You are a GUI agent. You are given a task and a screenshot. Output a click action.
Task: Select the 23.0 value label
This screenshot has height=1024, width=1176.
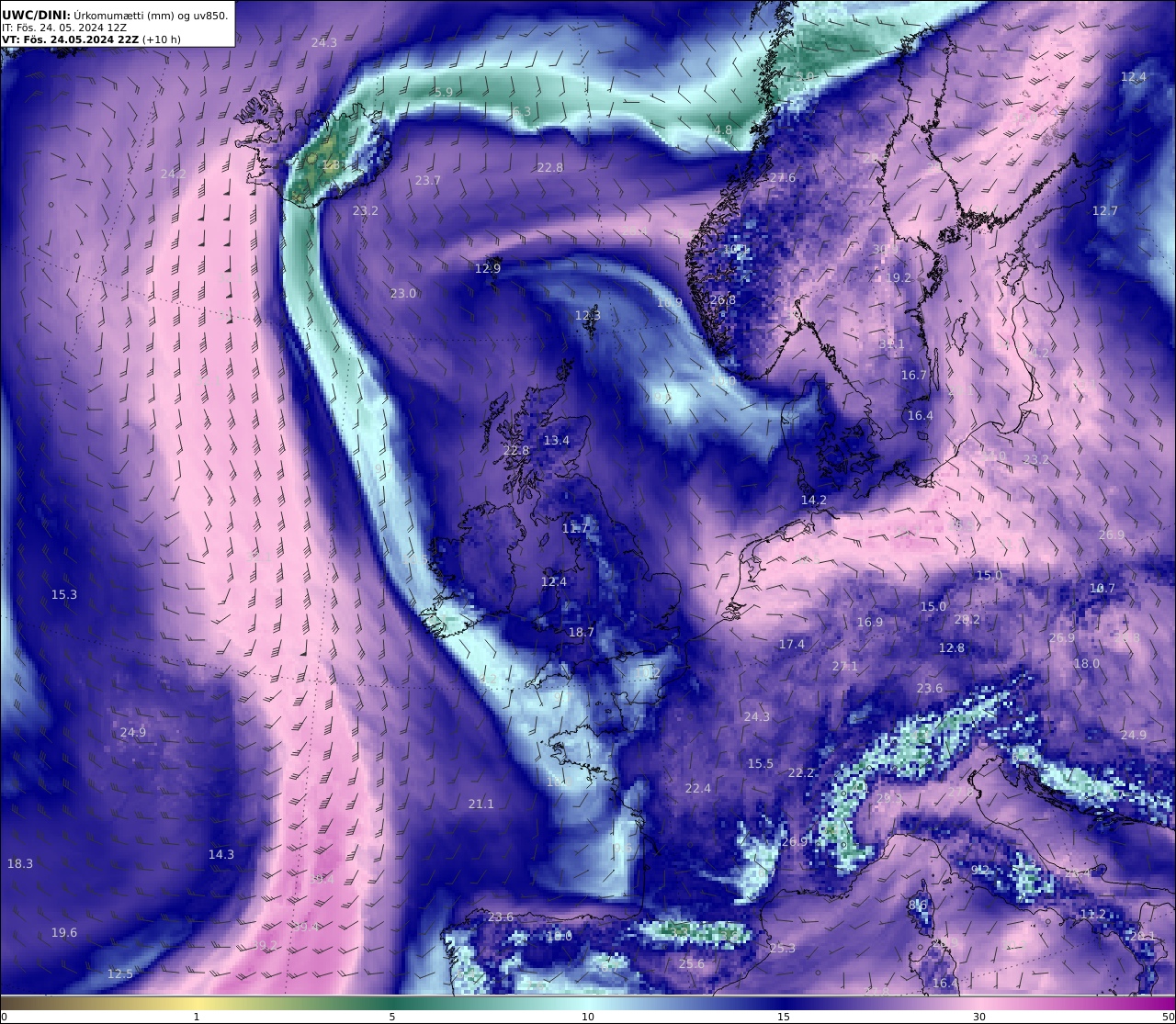pos(403,294)
